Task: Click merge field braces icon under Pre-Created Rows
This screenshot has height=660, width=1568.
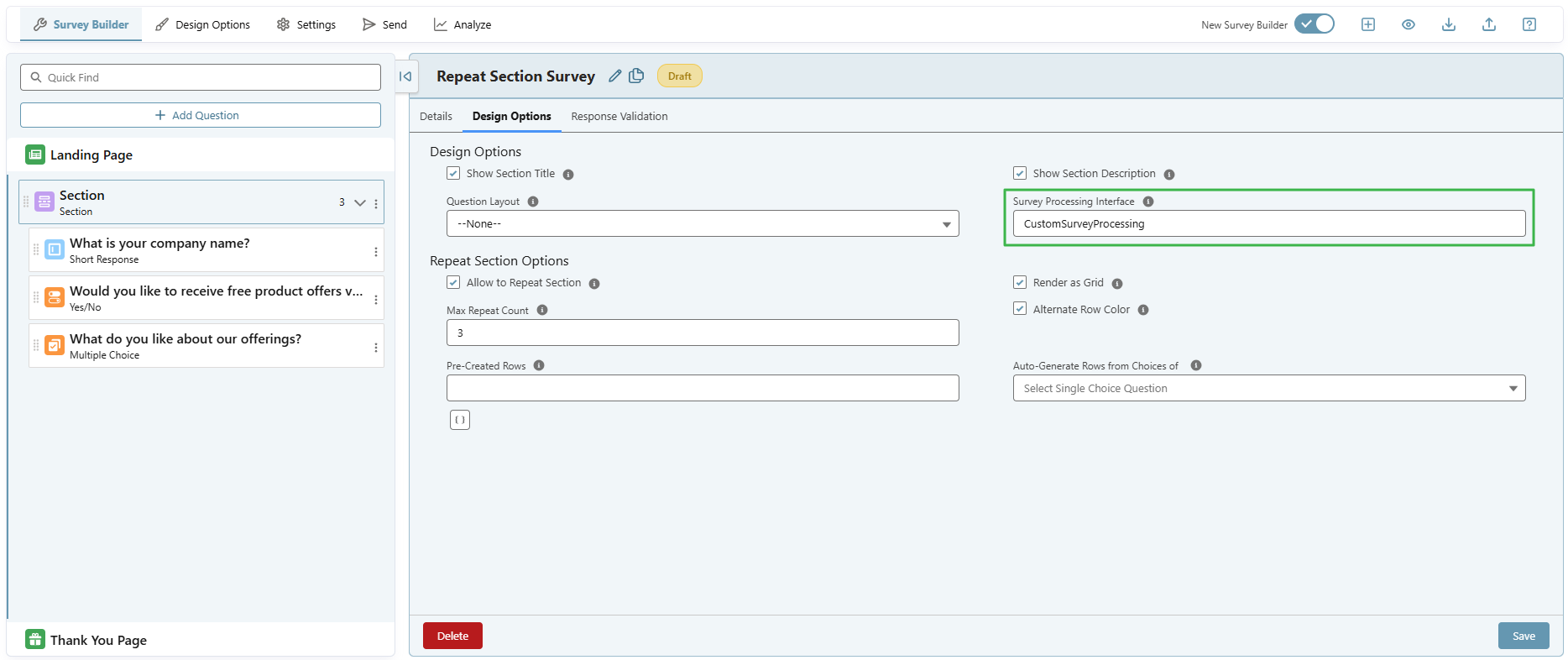Action: 460,420
